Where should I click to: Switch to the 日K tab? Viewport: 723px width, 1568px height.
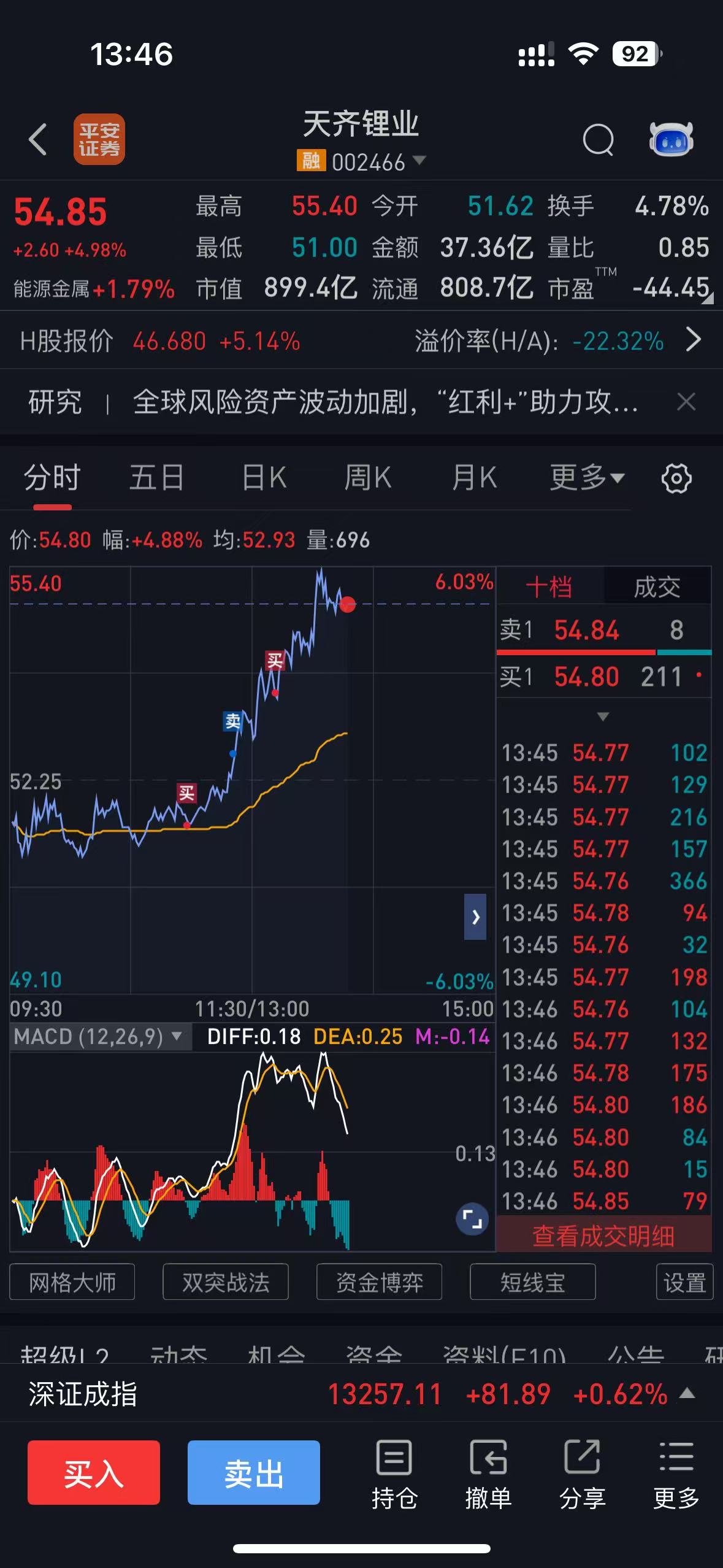pyautogui.click(x=264, y=478)
